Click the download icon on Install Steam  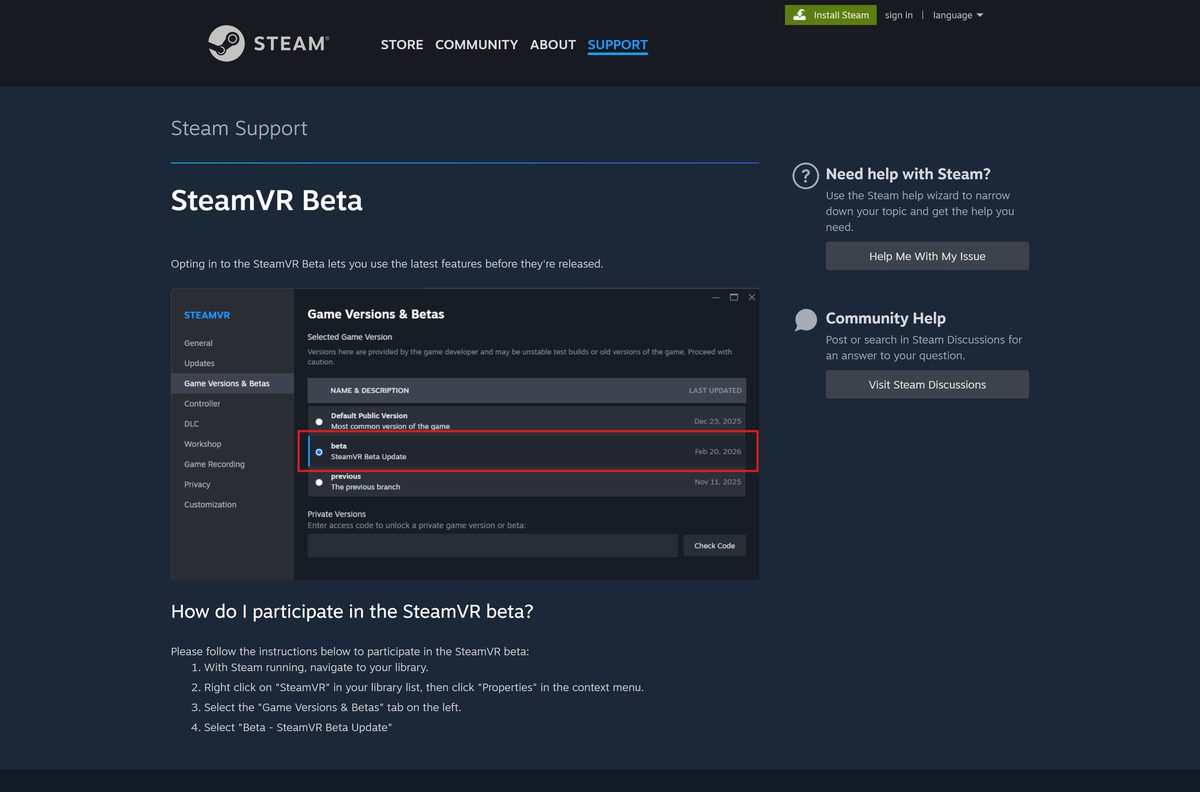pyautogui.click(x=798, y=15)
